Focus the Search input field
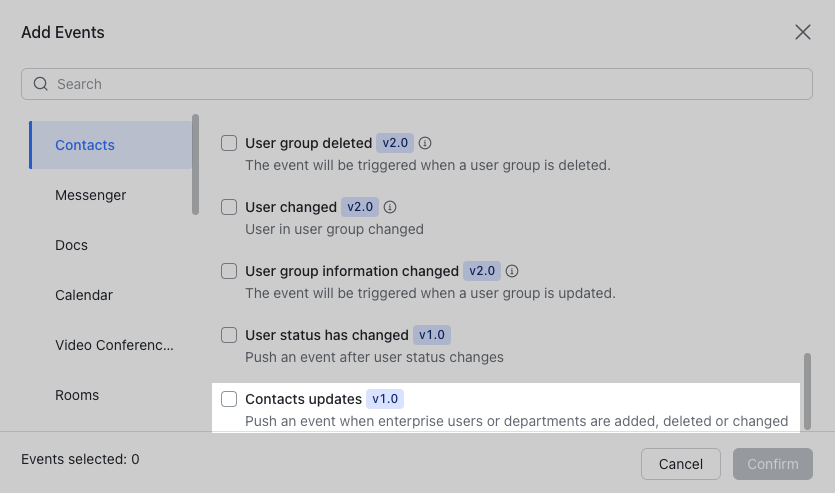 point(417,84)
